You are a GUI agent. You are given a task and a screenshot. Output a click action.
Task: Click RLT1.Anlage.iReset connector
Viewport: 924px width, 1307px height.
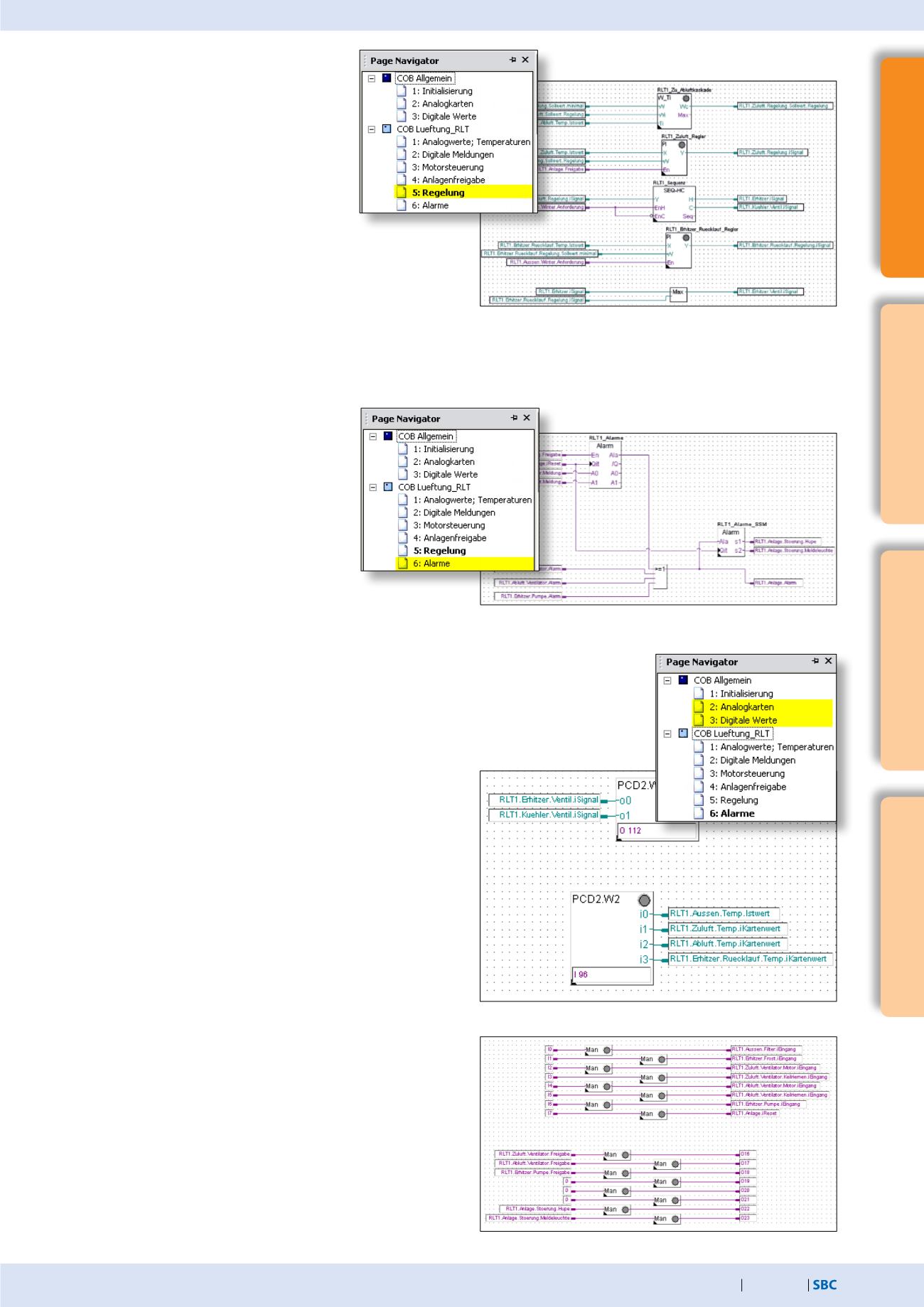tap(754, 1114)
